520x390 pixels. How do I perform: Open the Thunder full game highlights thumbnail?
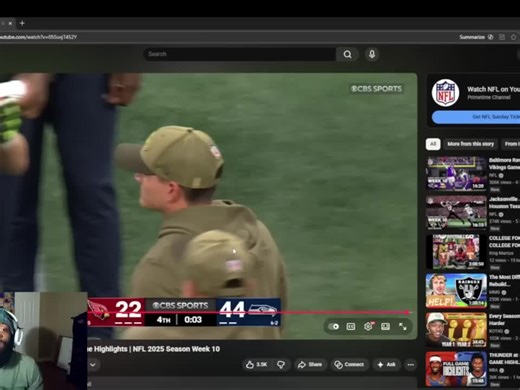(x=457, y=369)
